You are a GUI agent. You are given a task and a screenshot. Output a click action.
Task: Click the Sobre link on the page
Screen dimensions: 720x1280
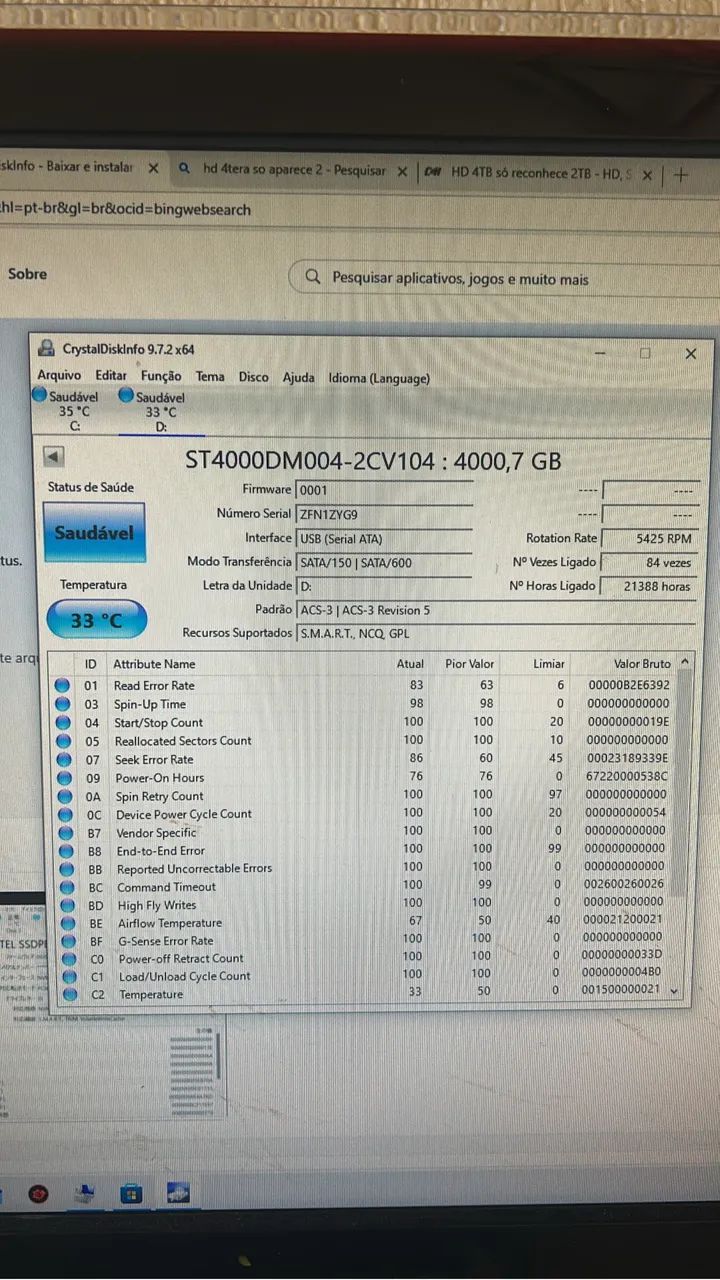[28, 273]
